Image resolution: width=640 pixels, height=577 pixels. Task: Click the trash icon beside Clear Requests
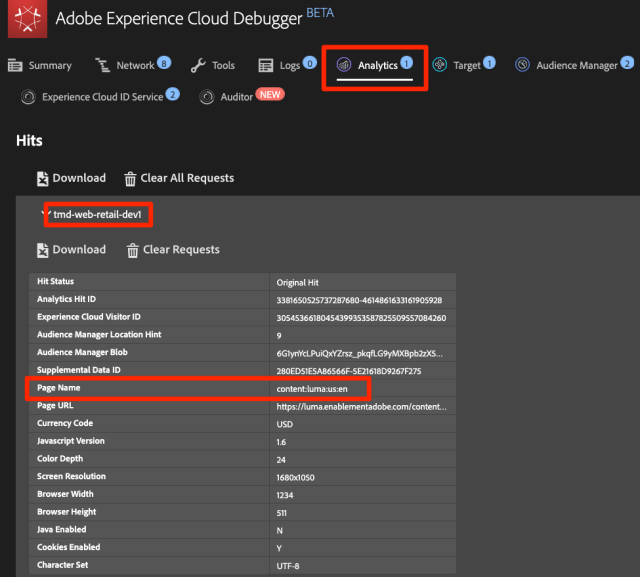click(133, 251)
